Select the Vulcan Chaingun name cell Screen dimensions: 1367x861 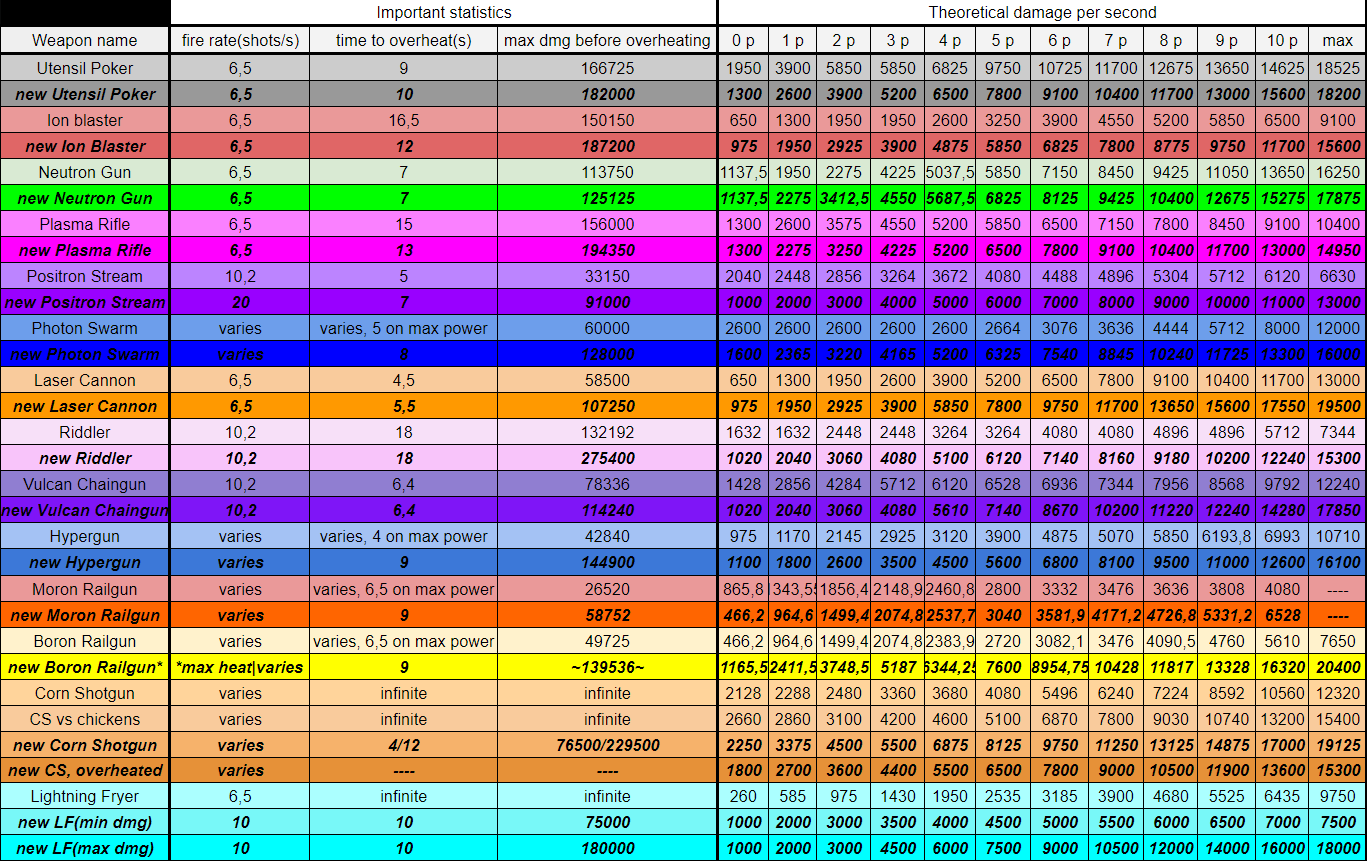tap(85, 484)
